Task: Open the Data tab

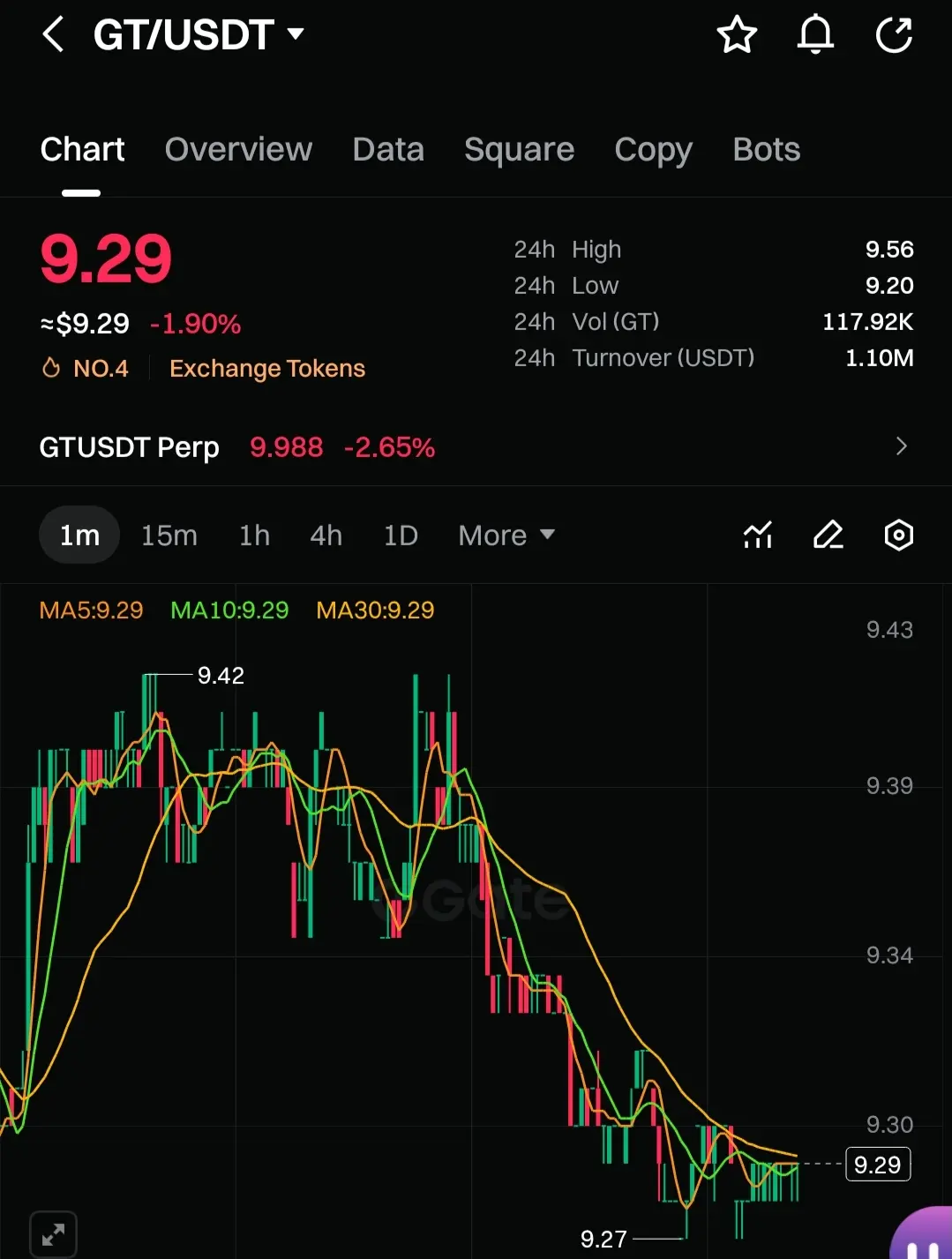Action: point(388,149)
